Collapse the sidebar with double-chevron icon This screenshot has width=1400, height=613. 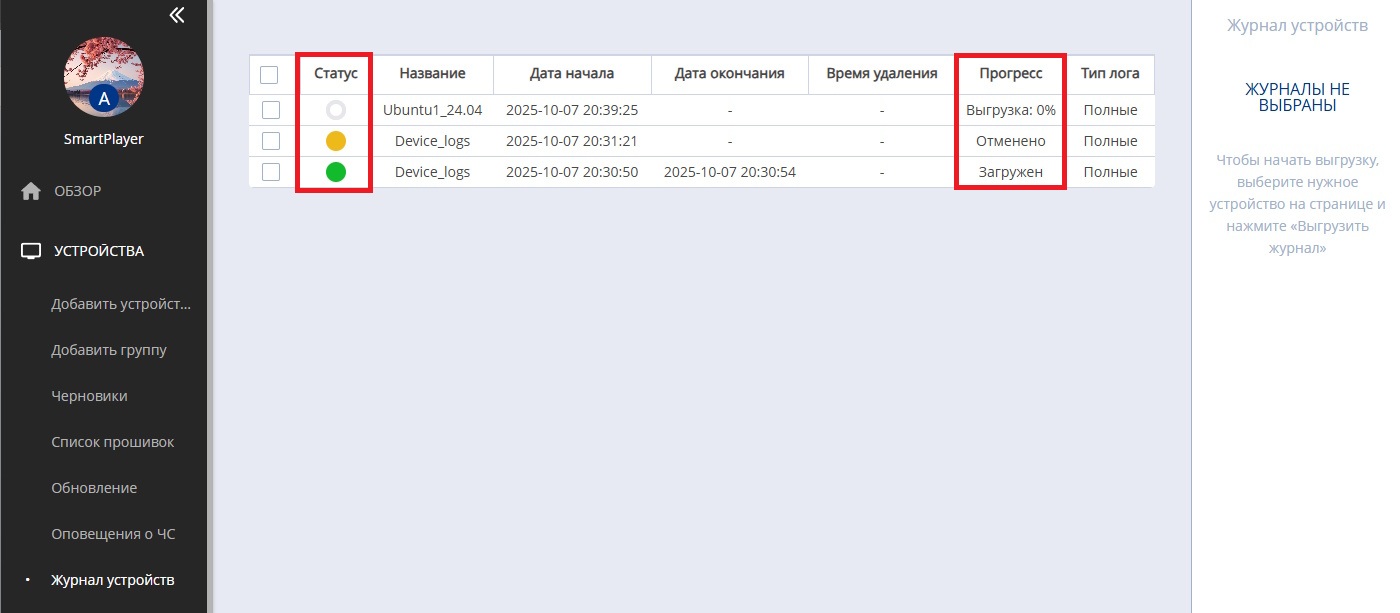tap(177, 15)
